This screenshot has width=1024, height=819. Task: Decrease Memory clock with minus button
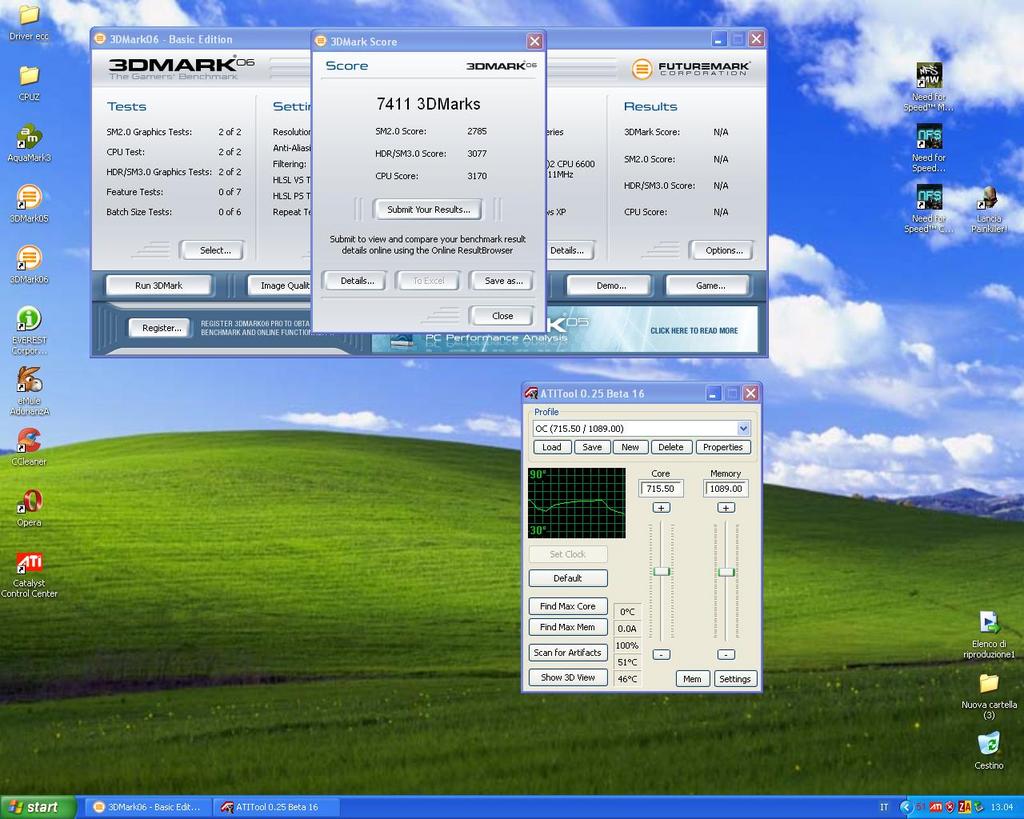(726, 654)
